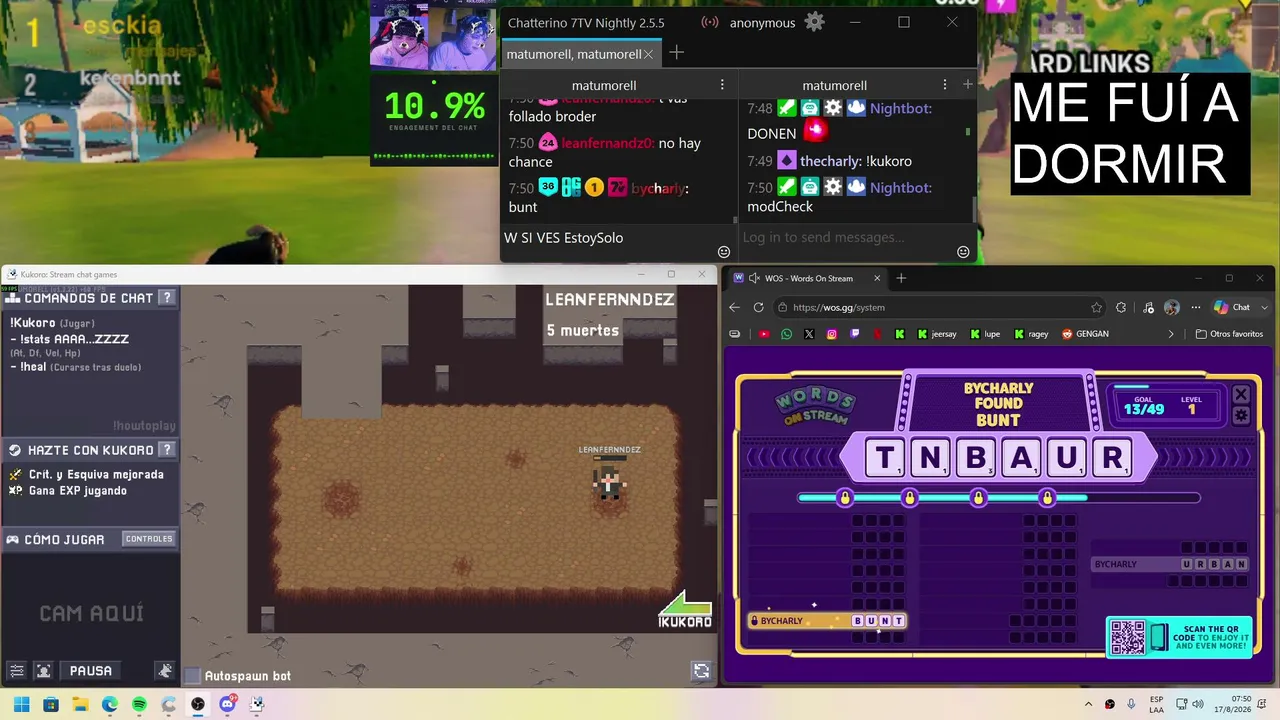Close the Words On Stream game panel
The height and width of the screenshot is (720, 1280).
1241,394
